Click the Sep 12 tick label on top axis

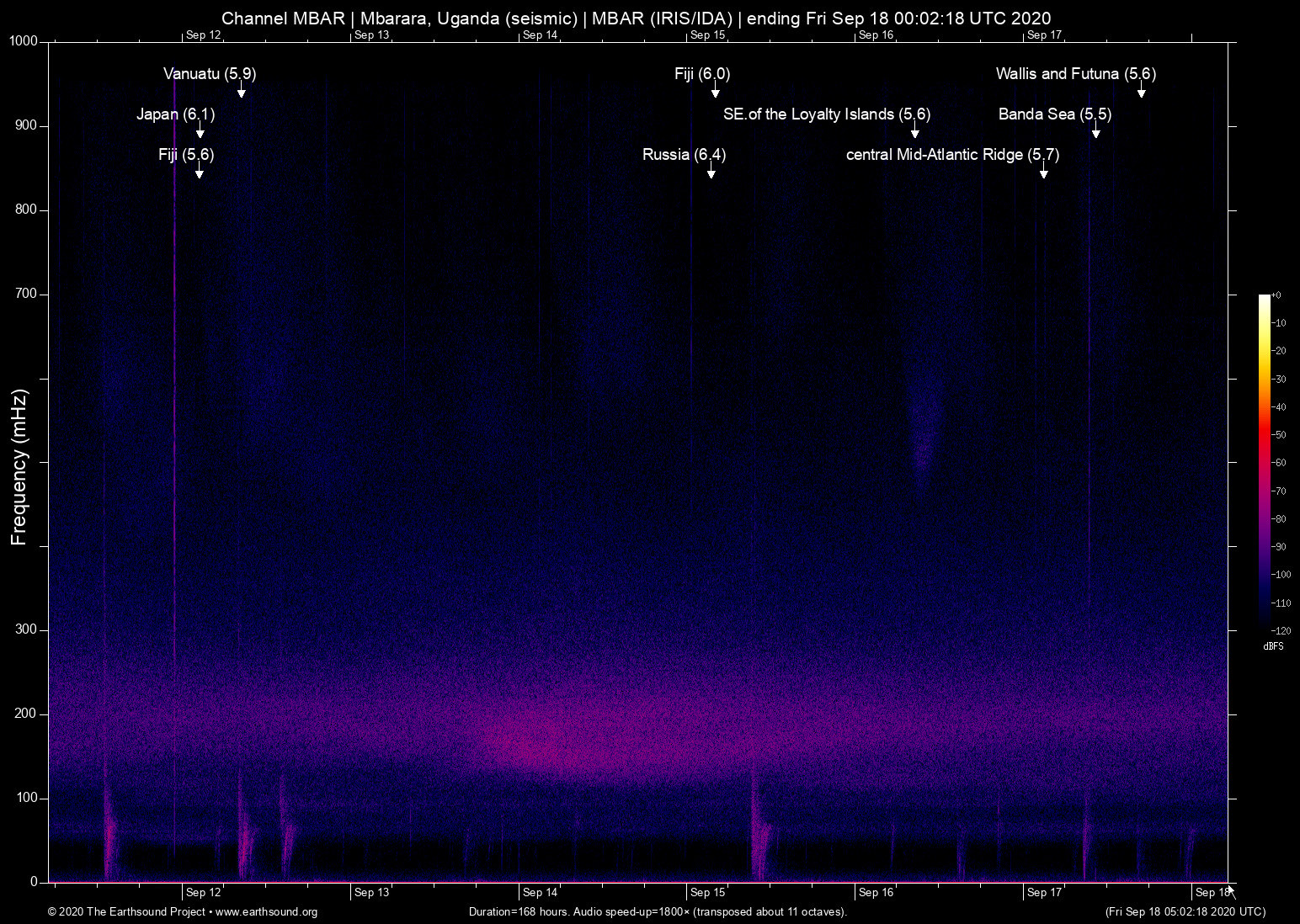tap(203, 35)
